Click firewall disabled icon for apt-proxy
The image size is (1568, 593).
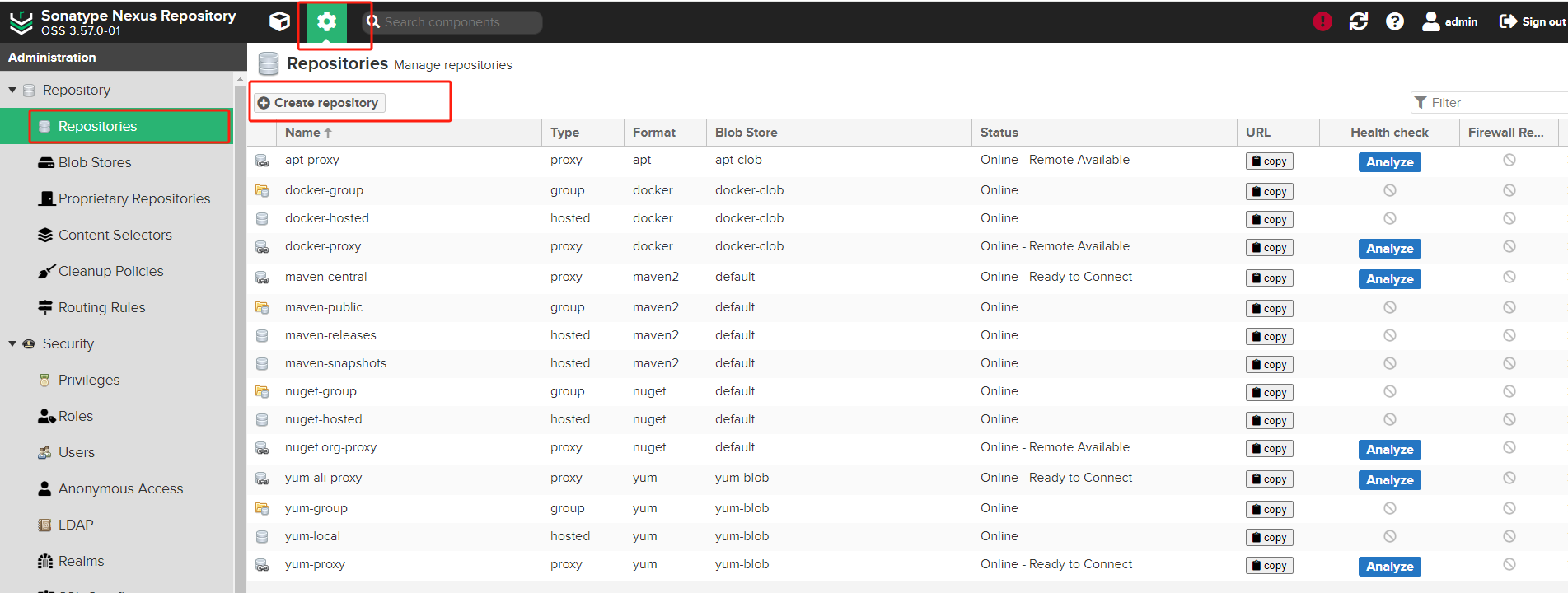click(x=1509, y=160)
